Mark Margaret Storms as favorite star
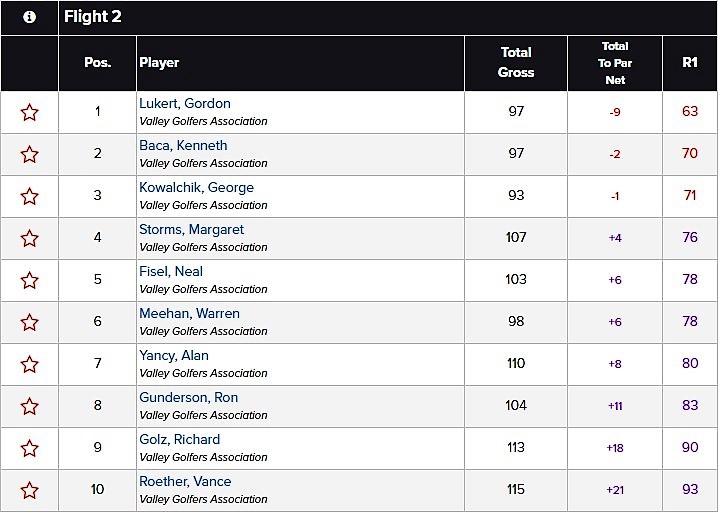 coord(29,238)
